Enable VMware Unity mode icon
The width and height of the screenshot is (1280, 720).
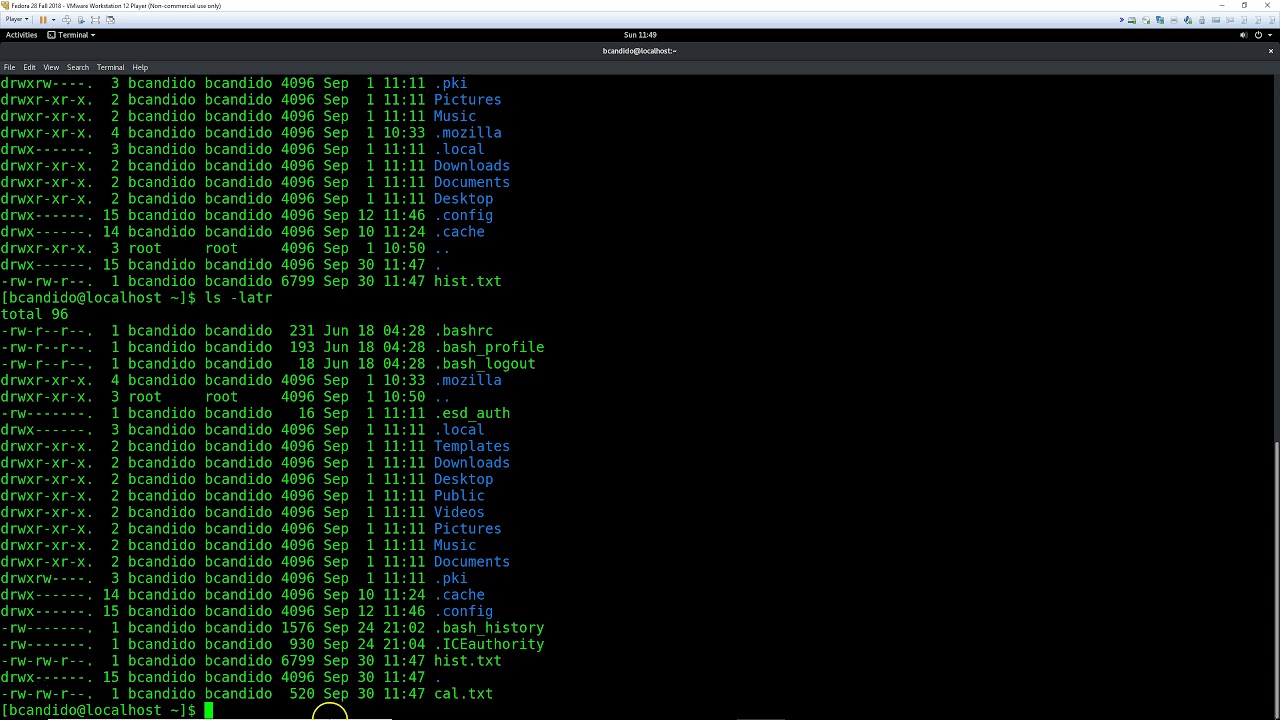[110, 20]
